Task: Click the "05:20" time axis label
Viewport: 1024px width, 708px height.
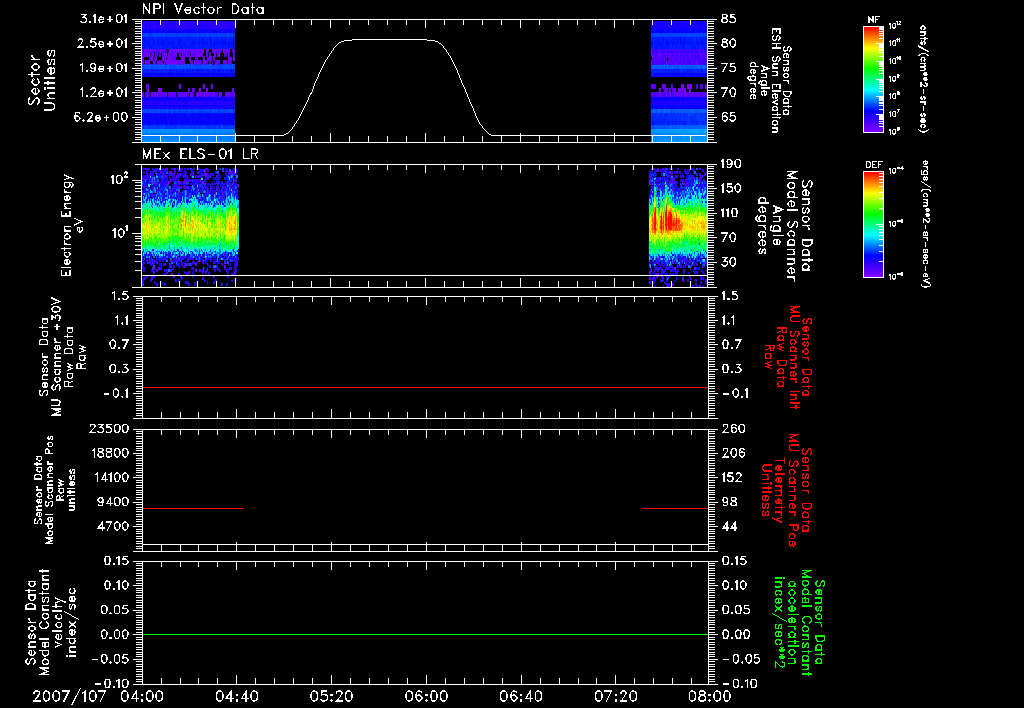Action: (331, 696)
